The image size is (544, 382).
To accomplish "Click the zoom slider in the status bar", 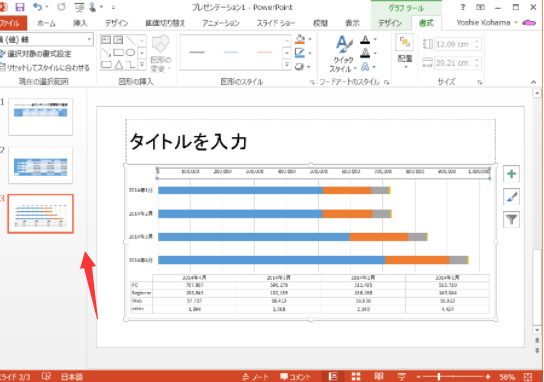I will coord(453,377).
